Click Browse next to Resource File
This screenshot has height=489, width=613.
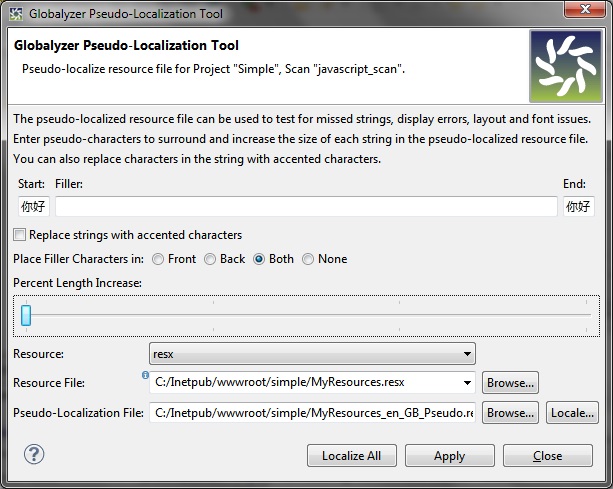510,382
